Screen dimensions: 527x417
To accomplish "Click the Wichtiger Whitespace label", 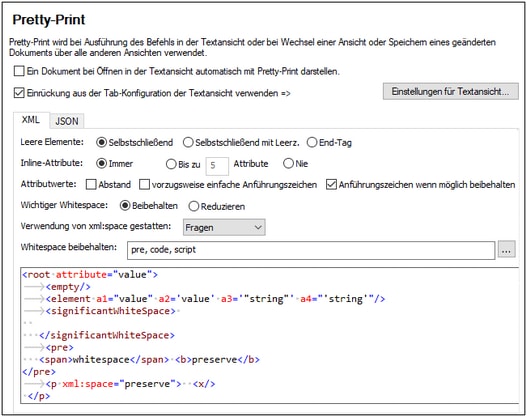I will click(64, 205).
